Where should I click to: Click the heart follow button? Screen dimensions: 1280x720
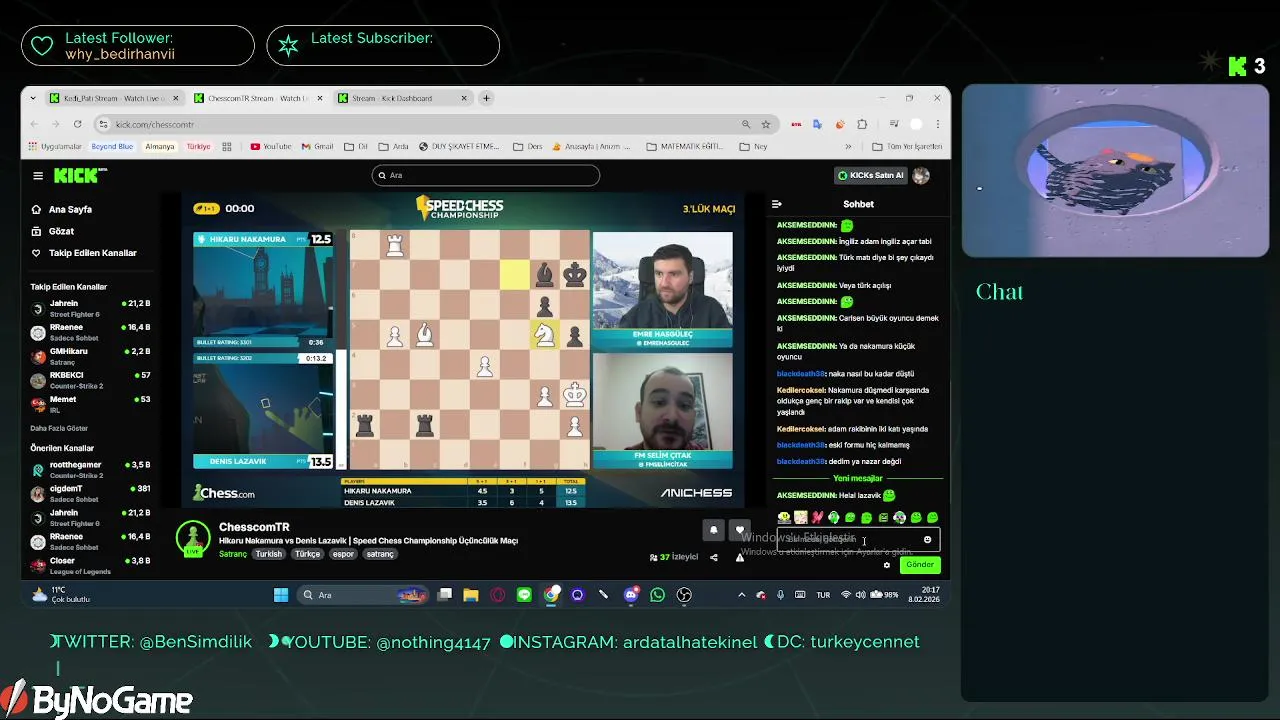pos(740,530)
